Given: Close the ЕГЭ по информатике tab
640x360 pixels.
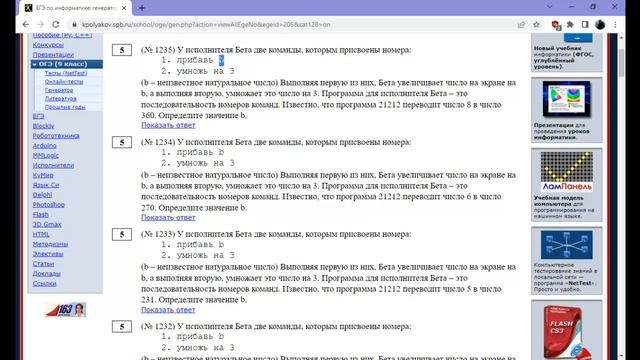Looking at the screenshot, I should click(x=124, y=8).
